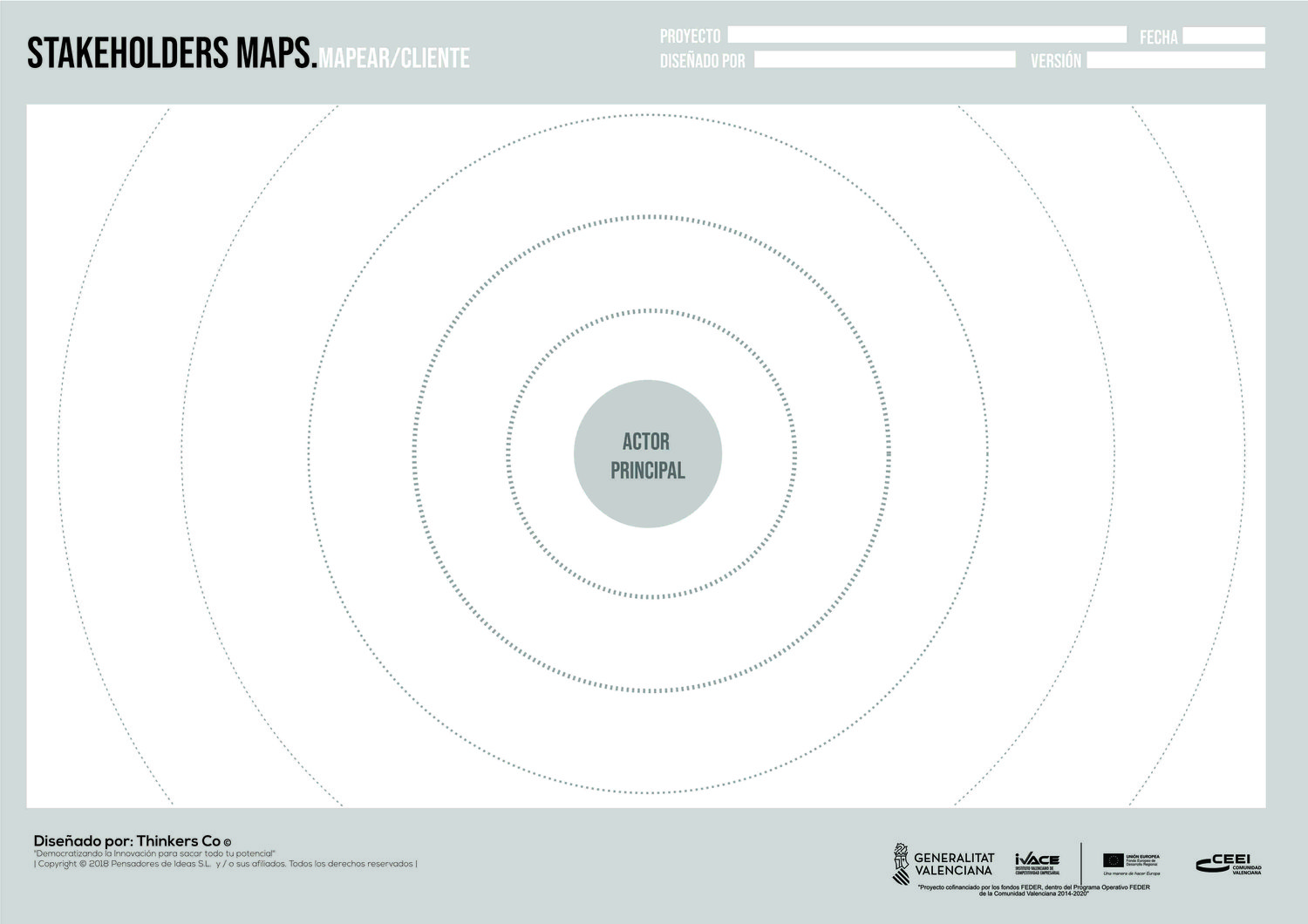The height and width of the screenshot is (924, 1308).
Task: Click into the Proyecto input field
Action: [927, 35]
